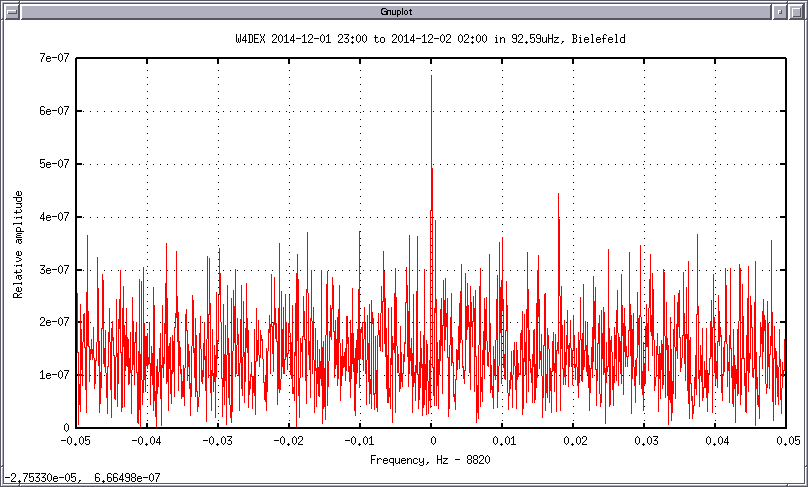
Task: Click the 3e-07 y-axis tick label
Action: [x=50, y=269]
